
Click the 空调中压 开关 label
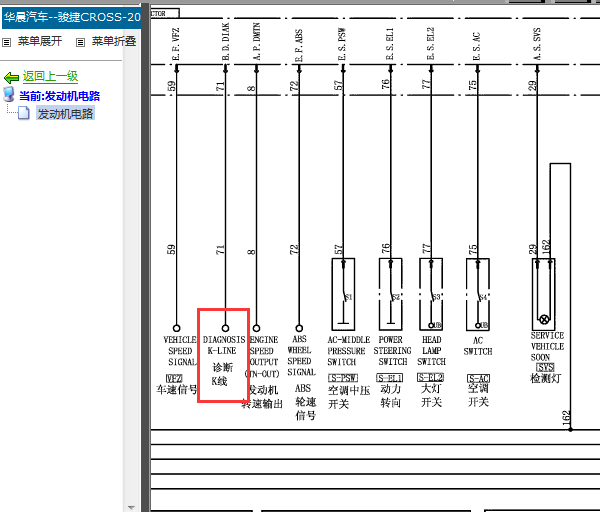pos(349,397)
